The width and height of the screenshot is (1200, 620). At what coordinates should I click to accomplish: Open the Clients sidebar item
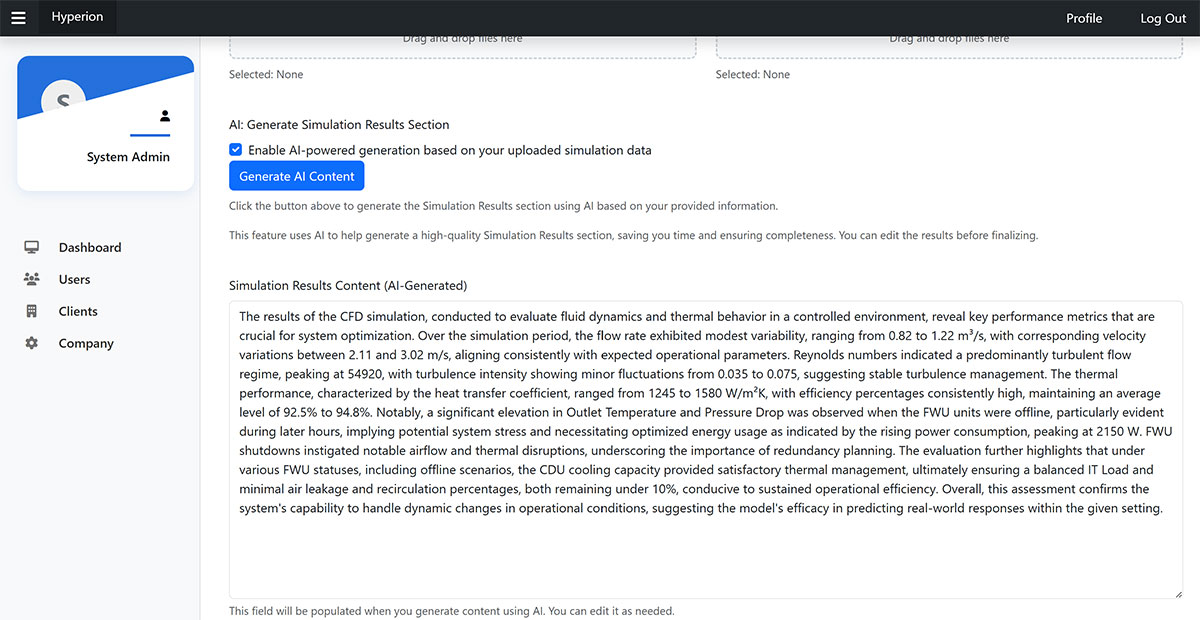(x=78, y=311)
